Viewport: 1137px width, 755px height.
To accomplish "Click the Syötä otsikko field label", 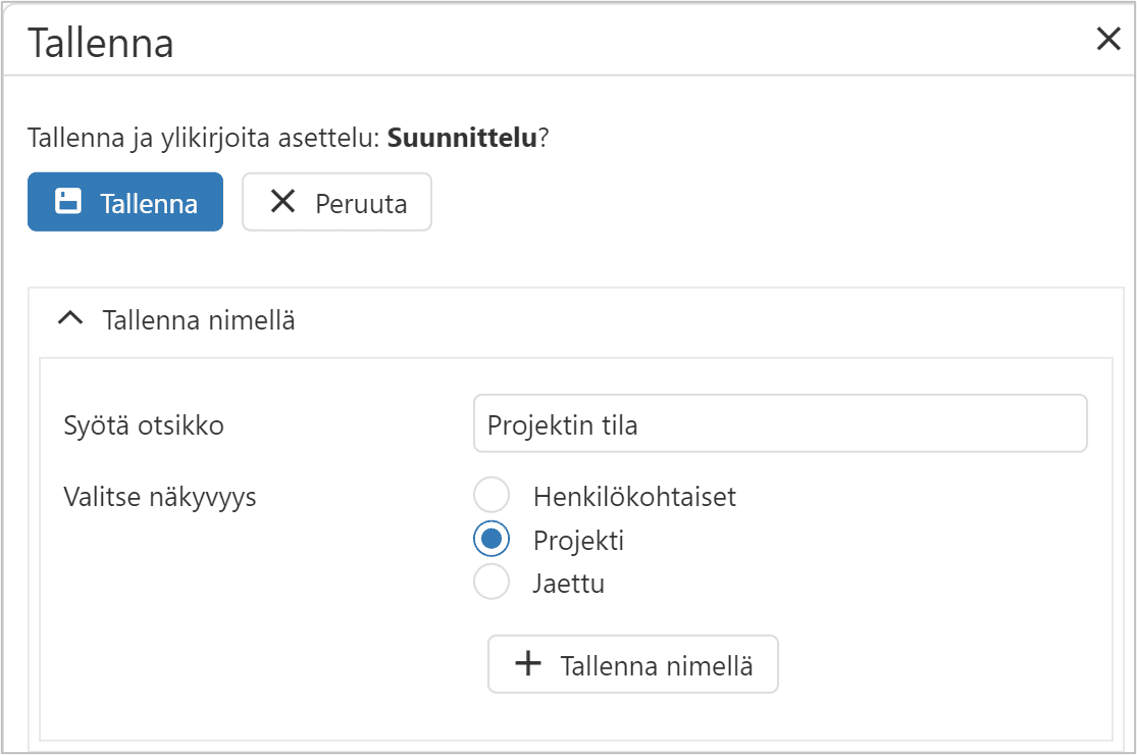I will click(x=143, y=425).
